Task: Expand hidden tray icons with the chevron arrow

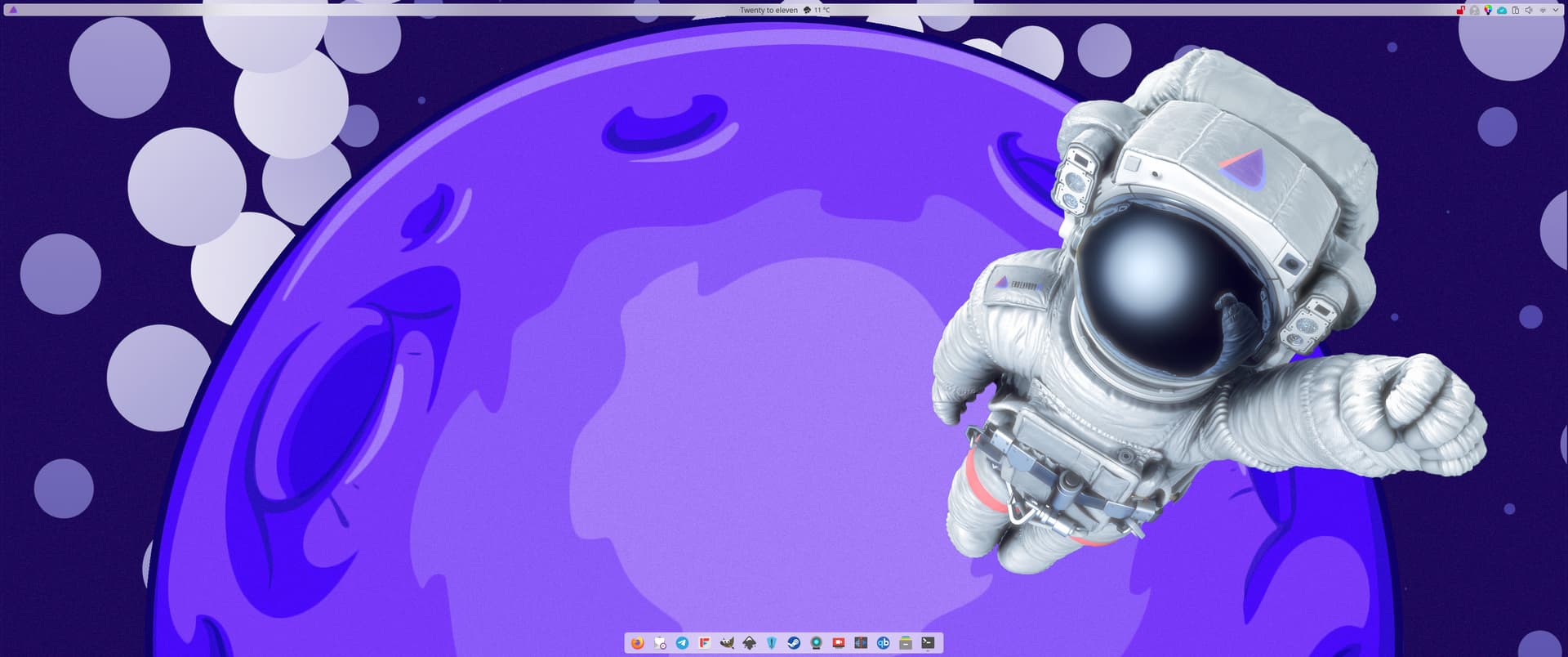Action: coord(1556,10)
